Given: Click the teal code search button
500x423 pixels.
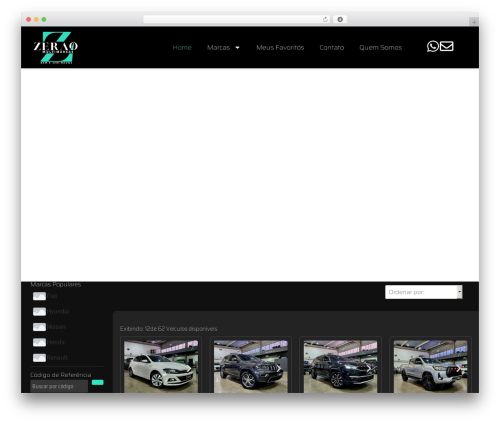Looking at the screenshot, I should tap(98, 382).
